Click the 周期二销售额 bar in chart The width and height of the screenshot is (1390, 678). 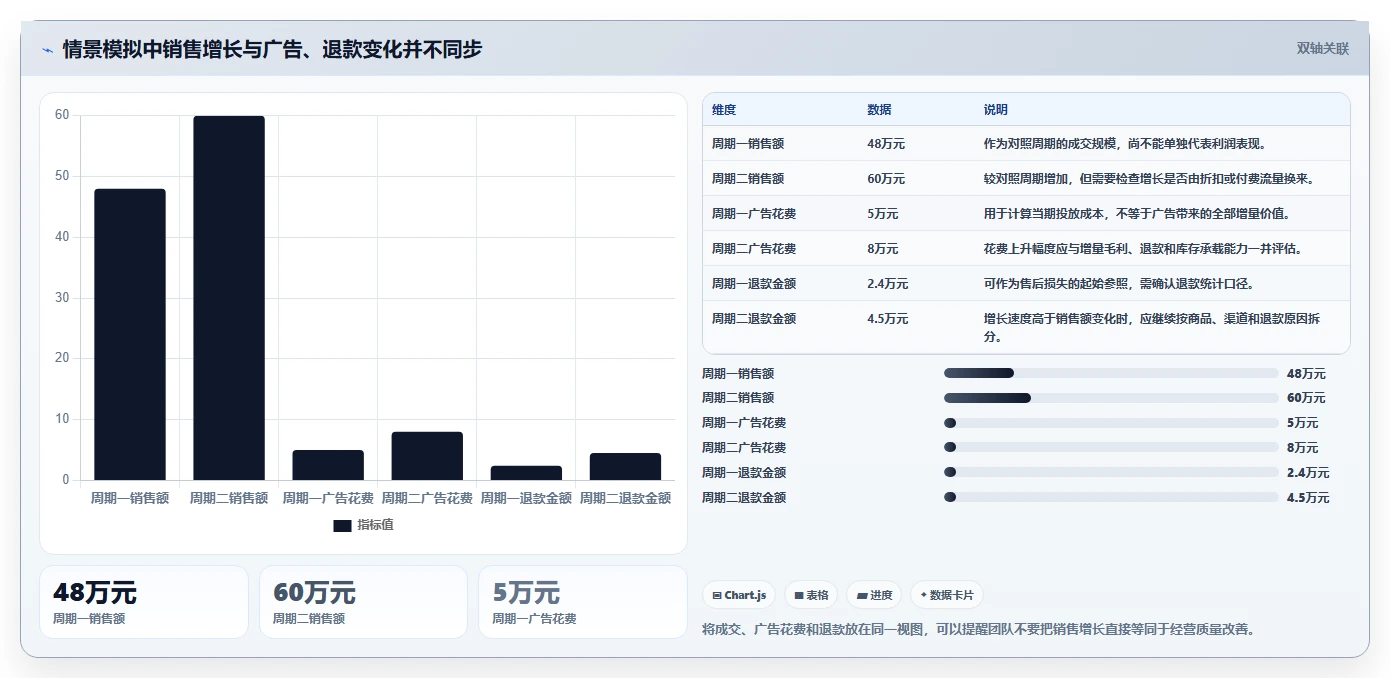[229, 298]
